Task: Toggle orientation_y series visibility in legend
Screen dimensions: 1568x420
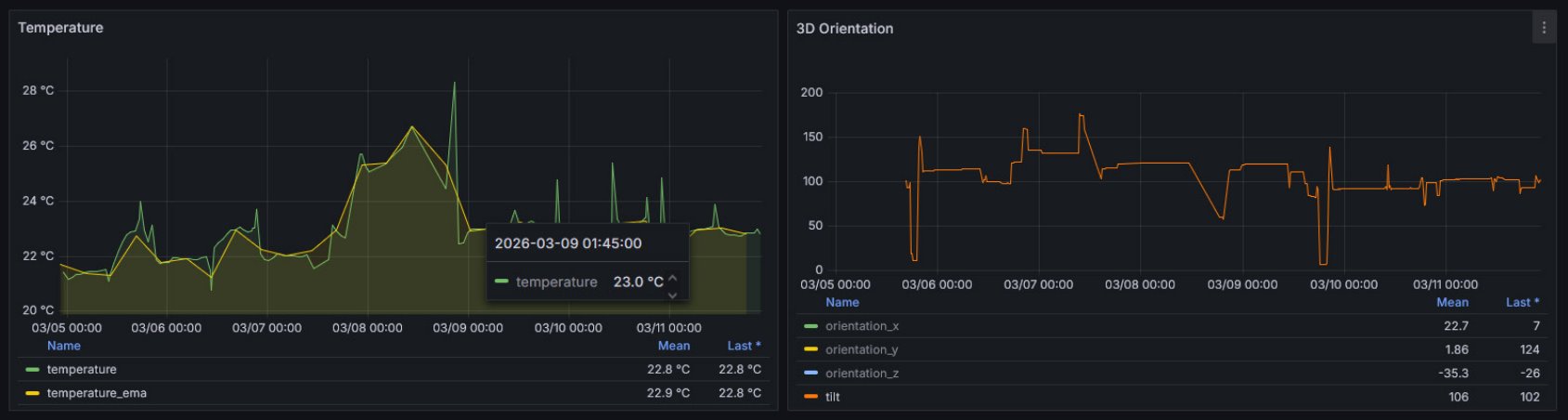Action: click(862, 350)
